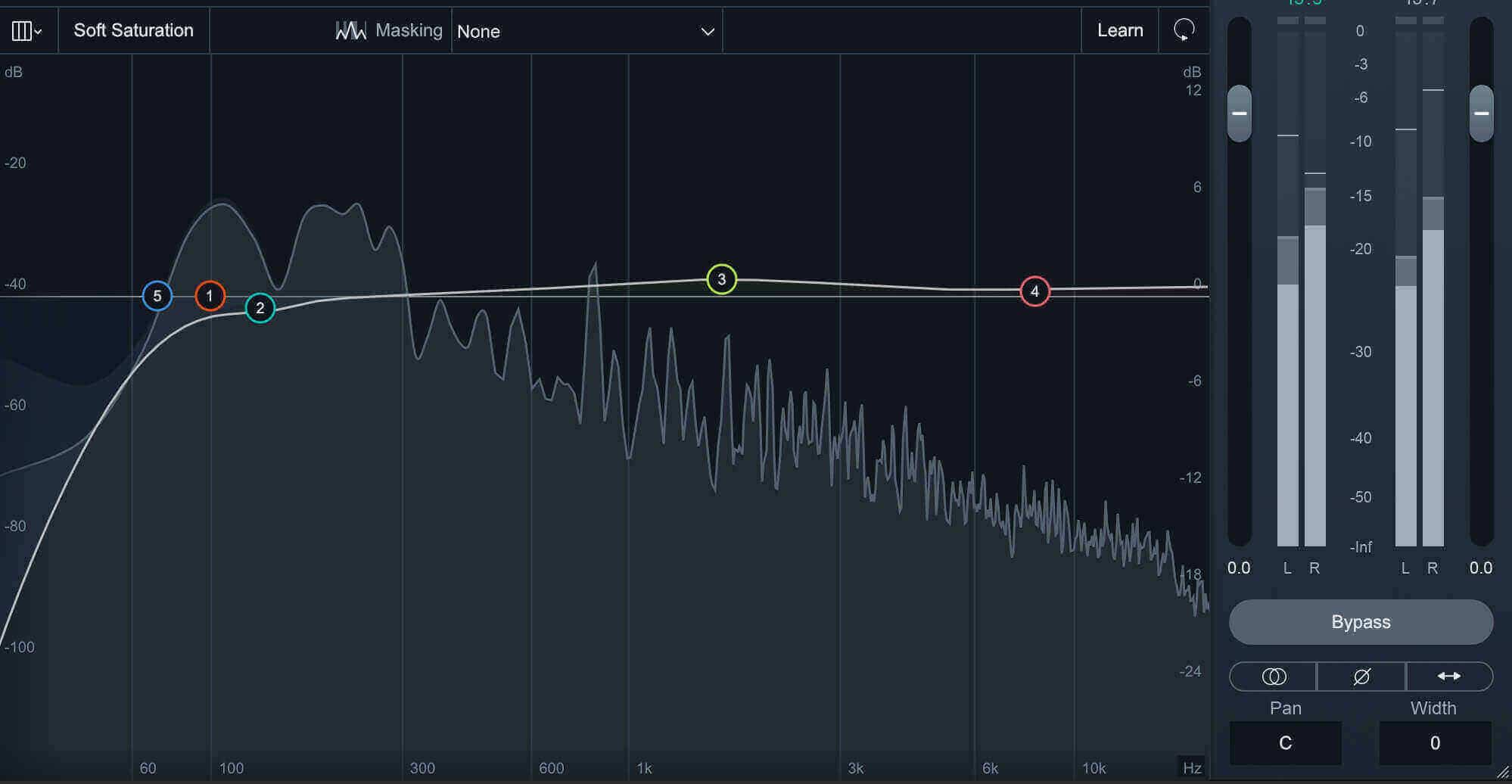Click the circular reset arrow icon
The image size is (1512, 784).
1184,30
